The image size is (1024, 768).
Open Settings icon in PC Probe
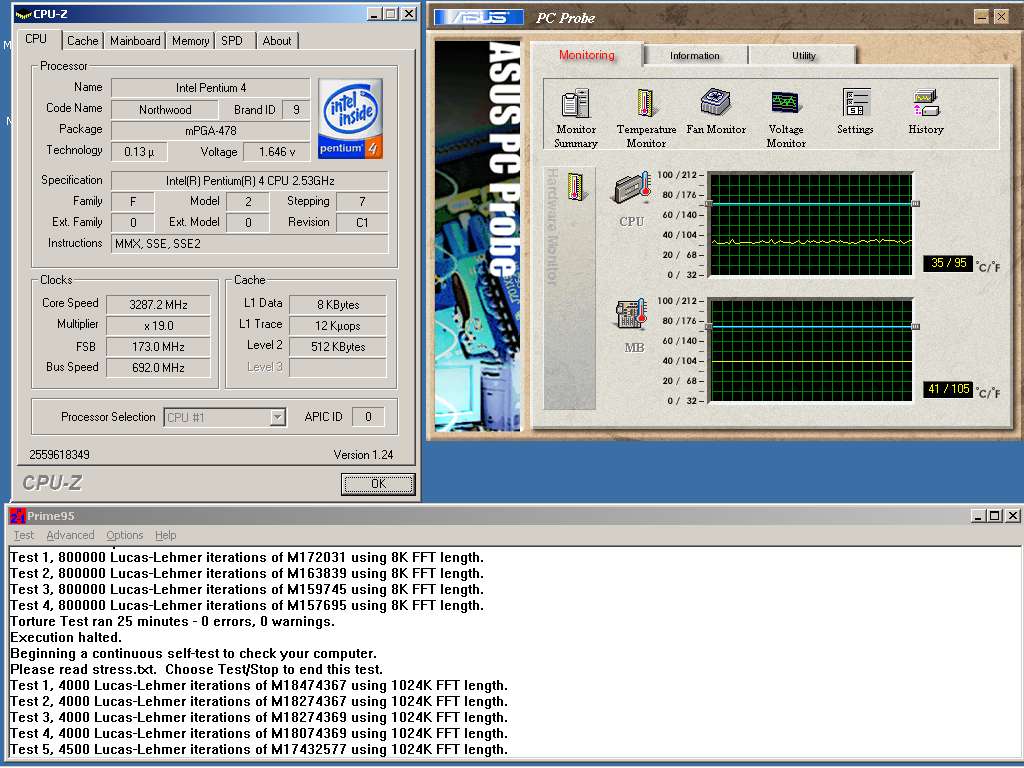point(855,111)
